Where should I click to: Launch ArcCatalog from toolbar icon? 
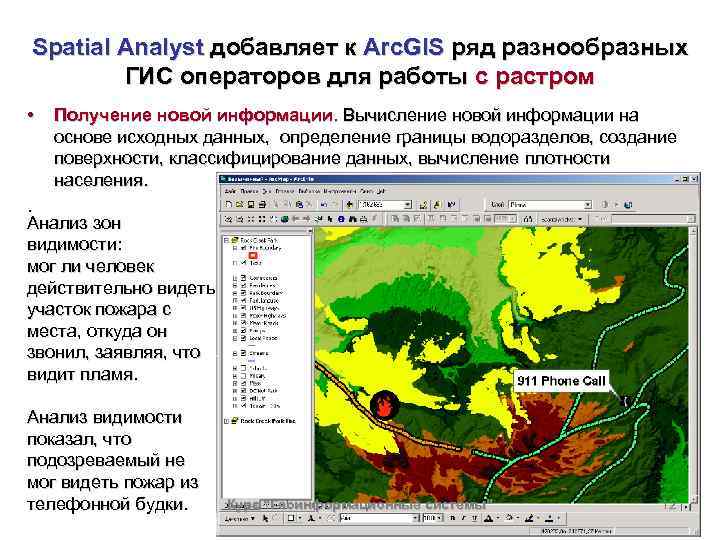(x=436, y=204)
